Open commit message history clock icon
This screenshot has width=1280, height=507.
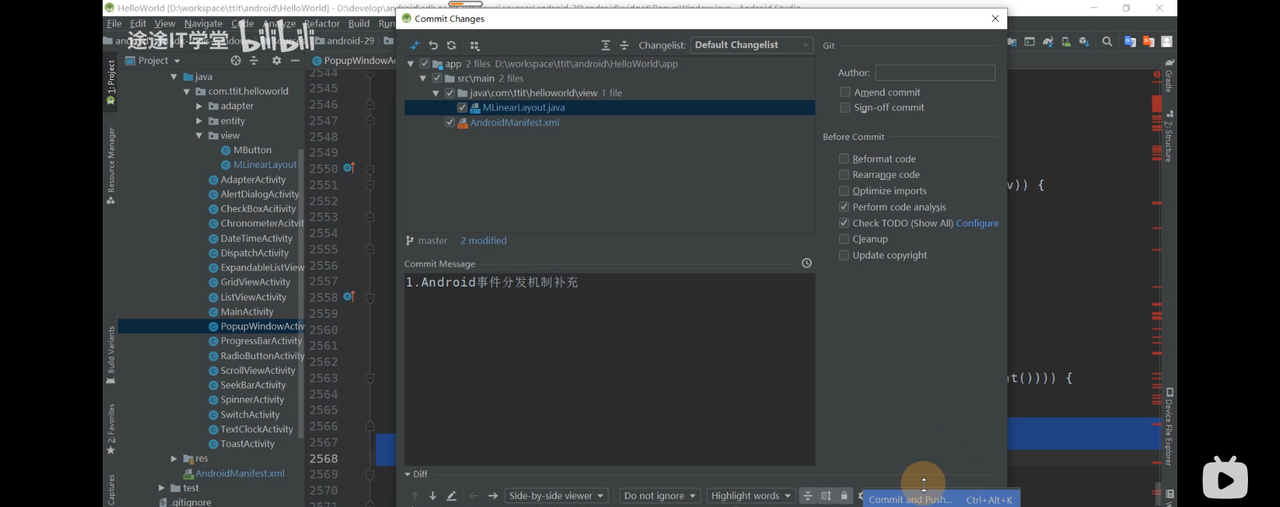(806, 264)
